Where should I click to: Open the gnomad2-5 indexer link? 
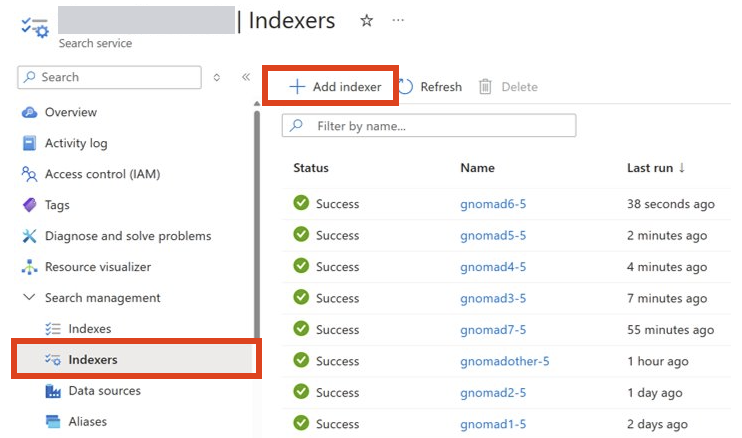click(x=493, y=393)
